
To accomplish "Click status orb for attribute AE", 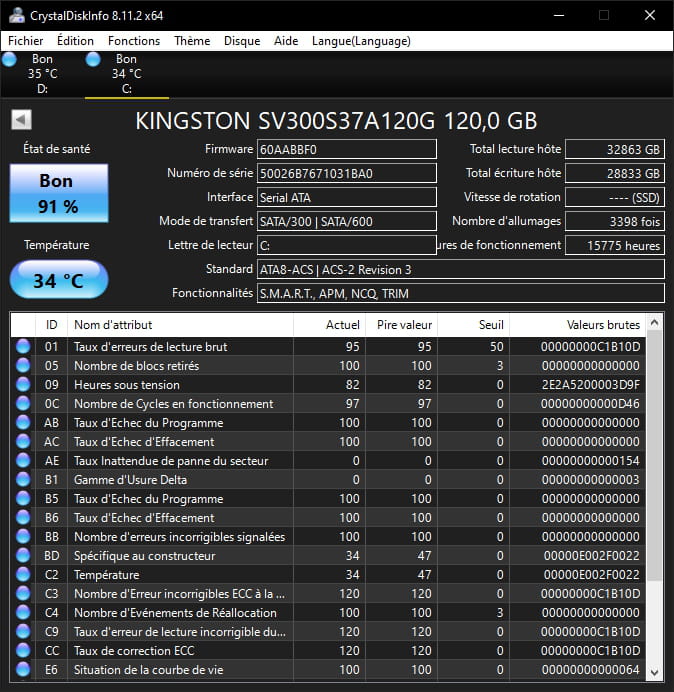I will [x=23, y=460].
